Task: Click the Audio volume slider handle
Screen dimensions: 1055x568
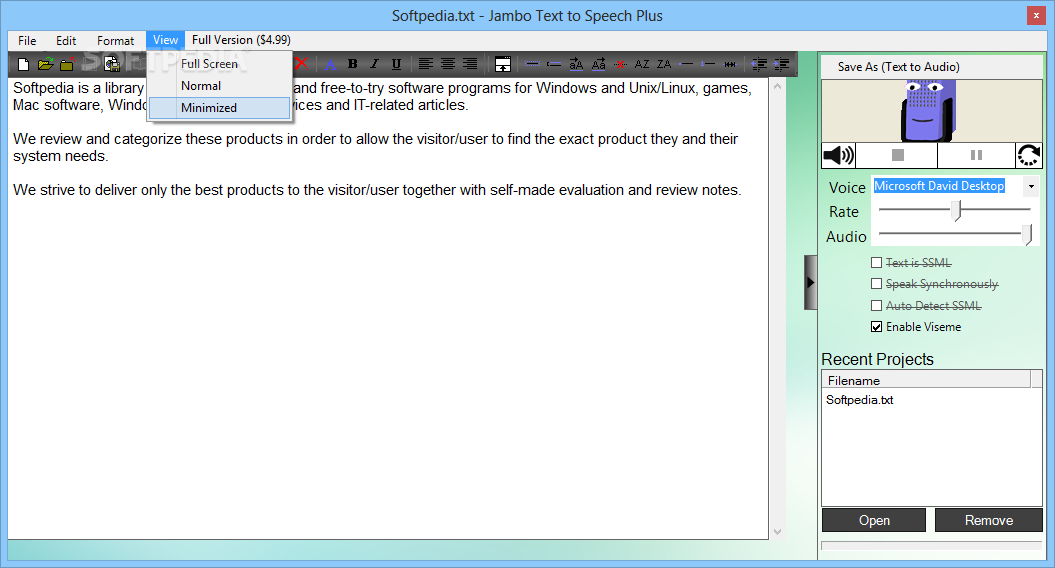Action: (x=1027, y=235)
